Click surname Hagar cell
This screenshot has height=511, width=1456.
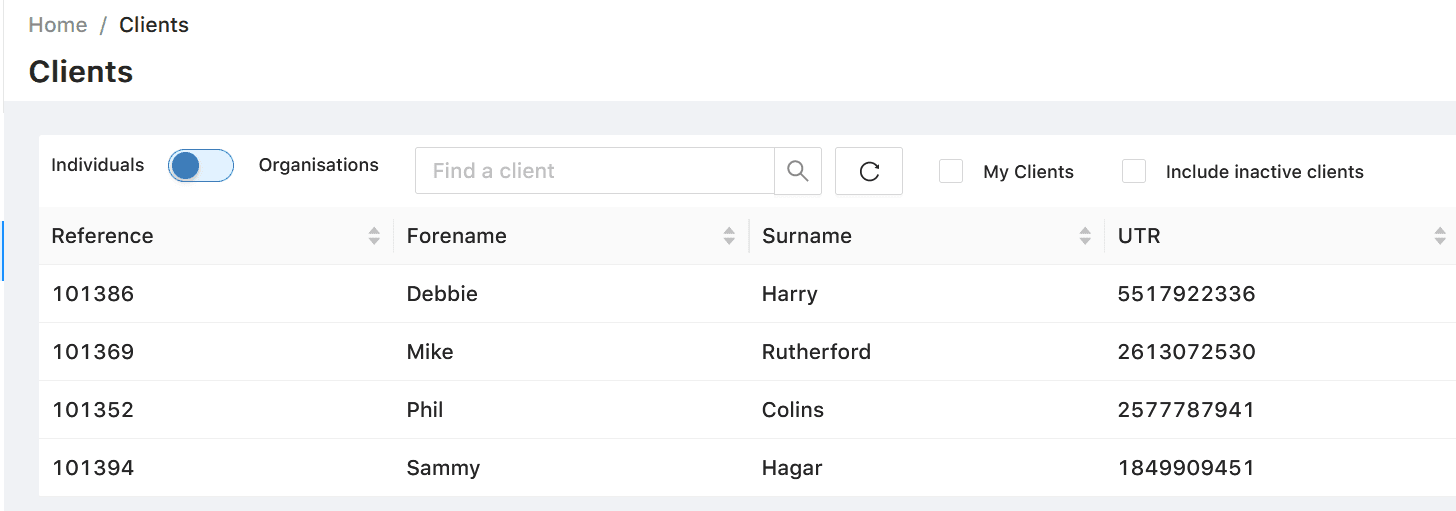792,468
